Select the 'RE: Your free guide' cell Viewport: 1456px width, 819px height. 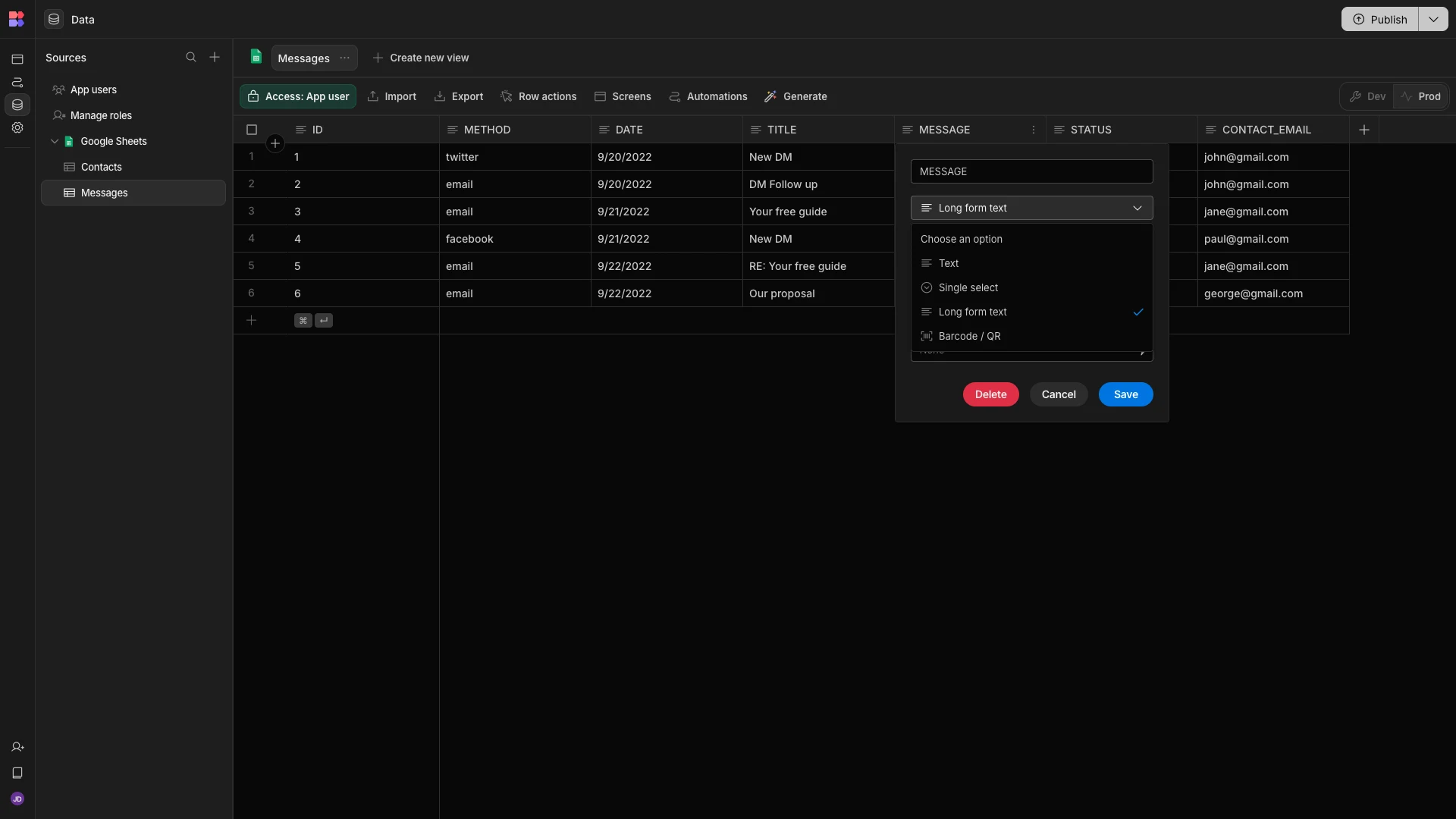818,266
